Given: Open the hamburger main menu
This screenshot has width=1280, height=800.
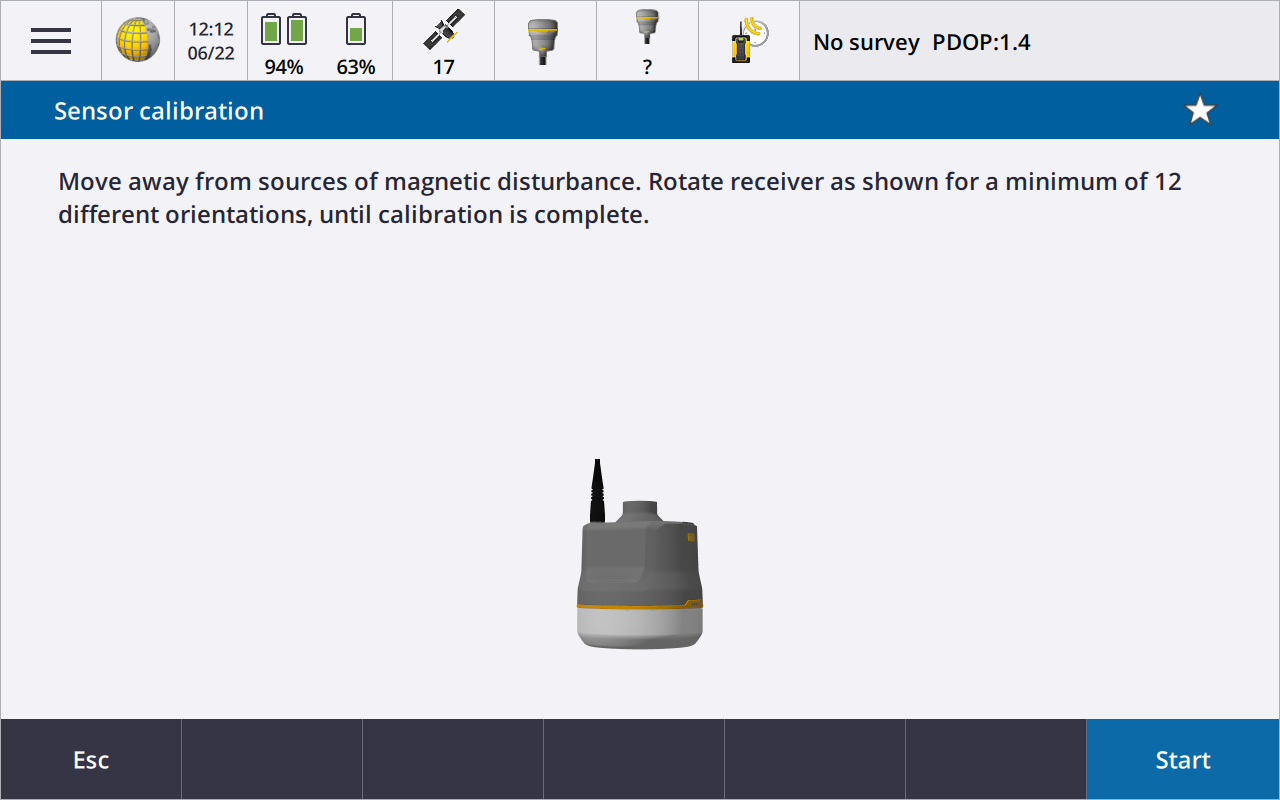Looking at the screenshot, I should point(50,41).
